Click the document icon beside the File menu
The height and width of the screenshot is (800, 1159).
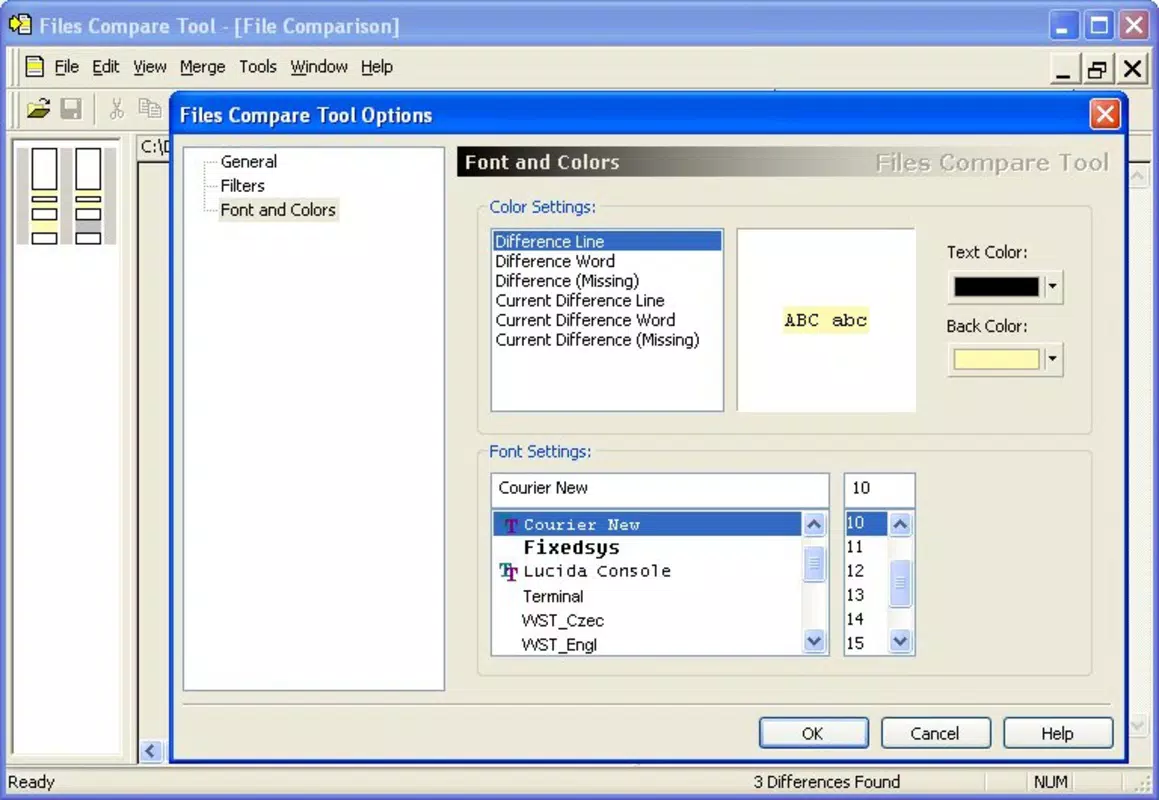34,67
